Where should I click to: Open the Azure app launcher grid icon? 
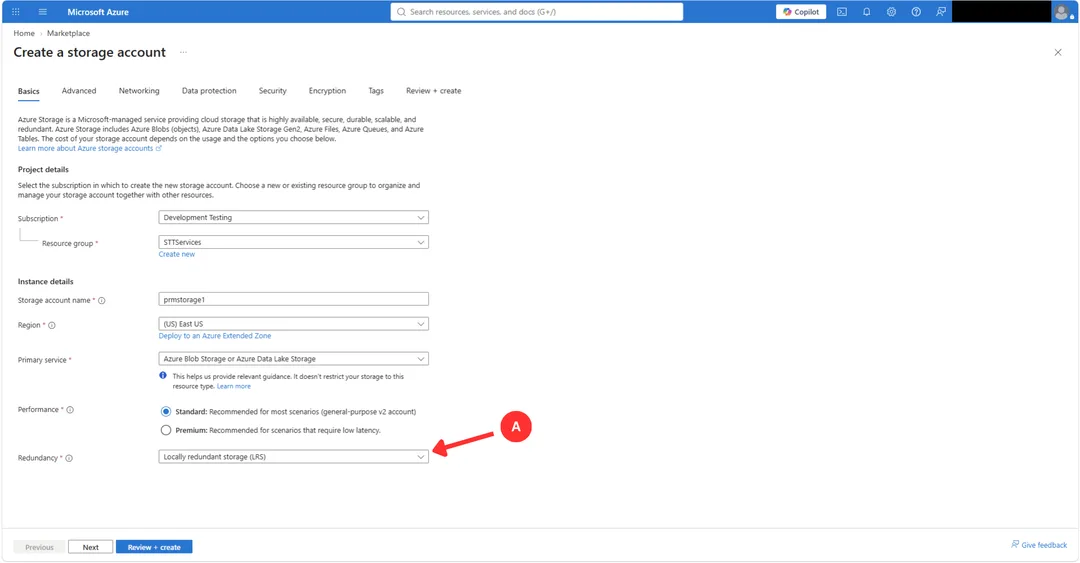pyautogui.click(x=16, y=12)
